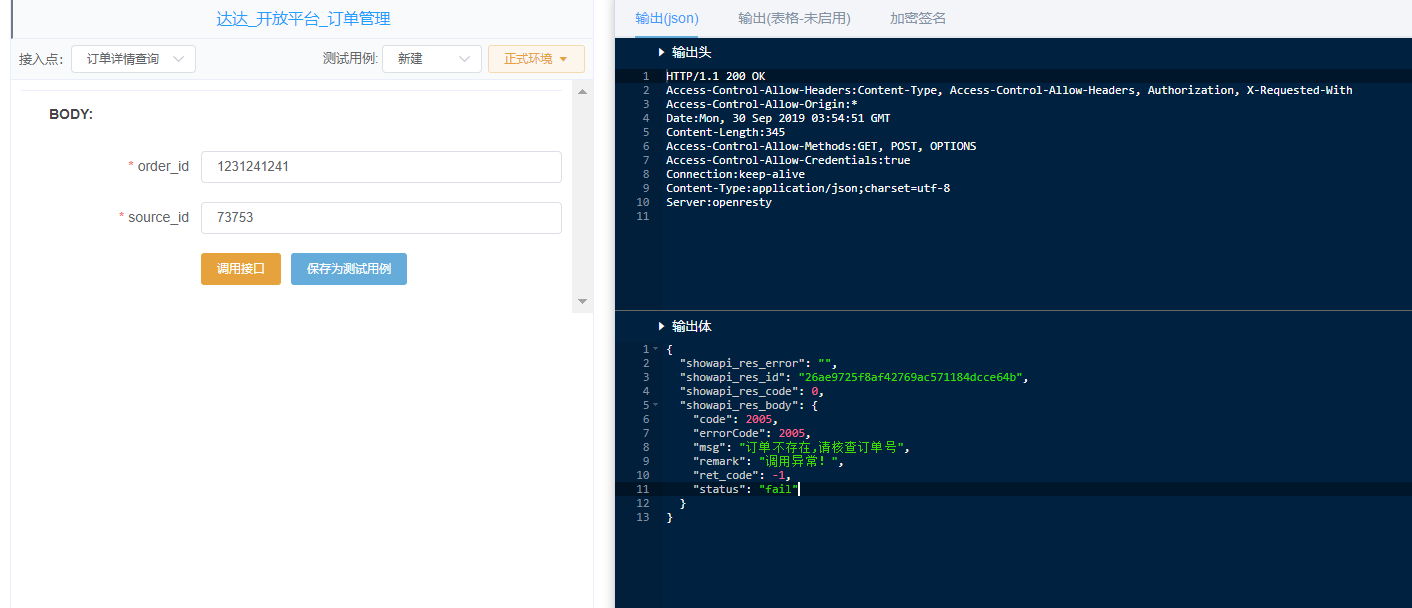1412x608 pixels.
Task: Click the Access-Control-Allow-Headers header line
Action: pos(1009,90)
